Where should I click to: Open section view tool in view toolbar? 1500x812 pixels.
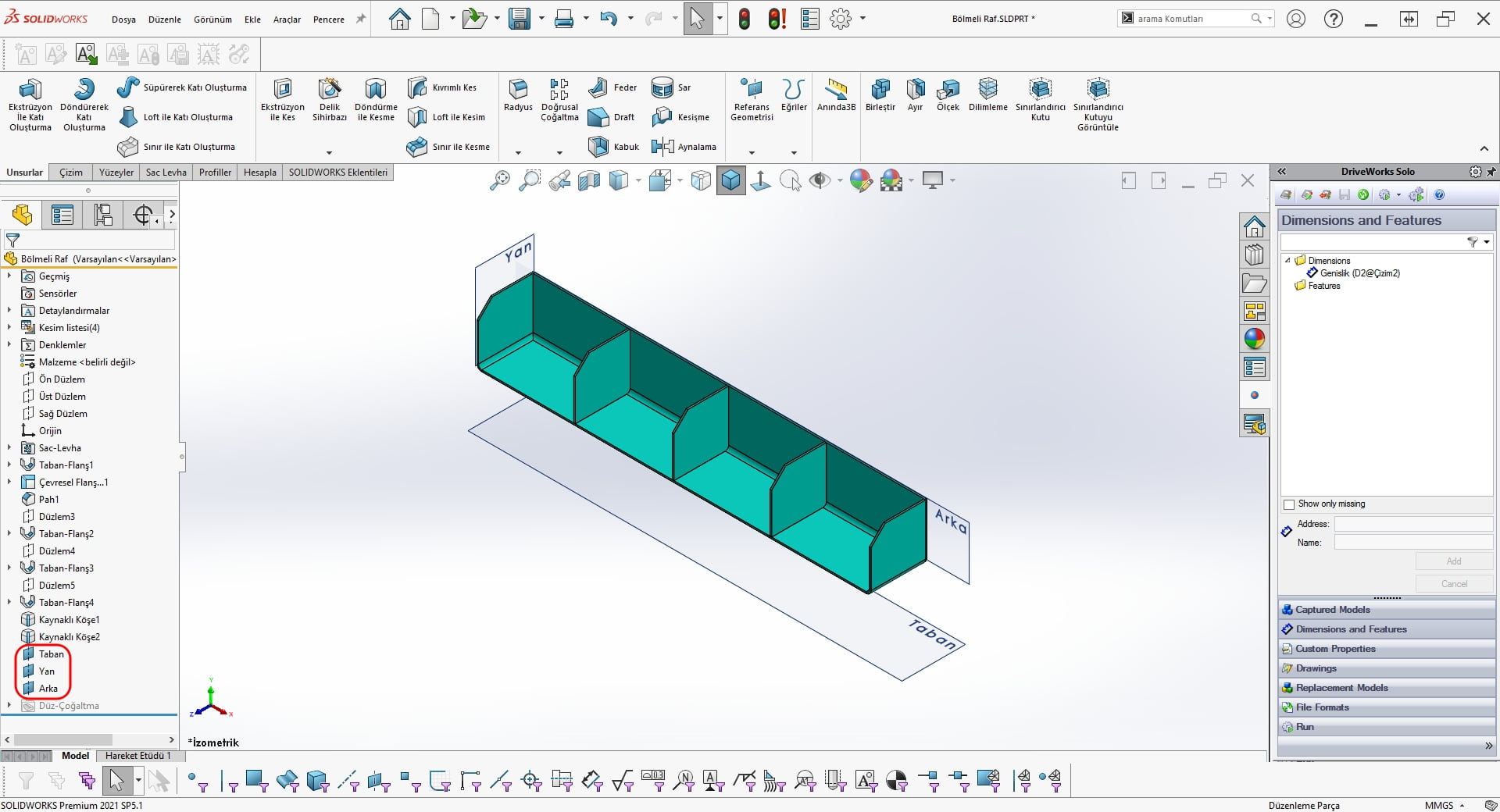[589, 181]
